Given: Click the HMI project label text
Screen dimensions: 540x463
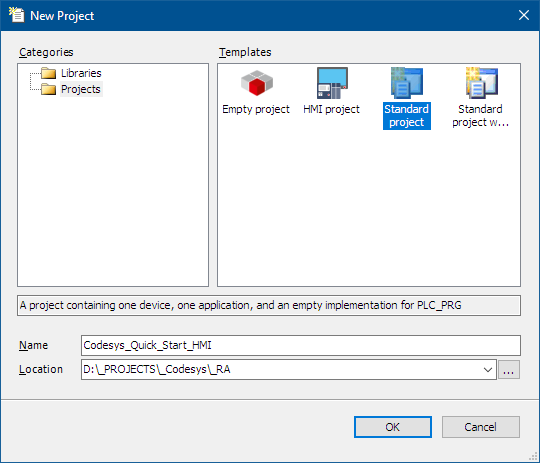Looking at the screenshot, I should [x=331, y=109].
